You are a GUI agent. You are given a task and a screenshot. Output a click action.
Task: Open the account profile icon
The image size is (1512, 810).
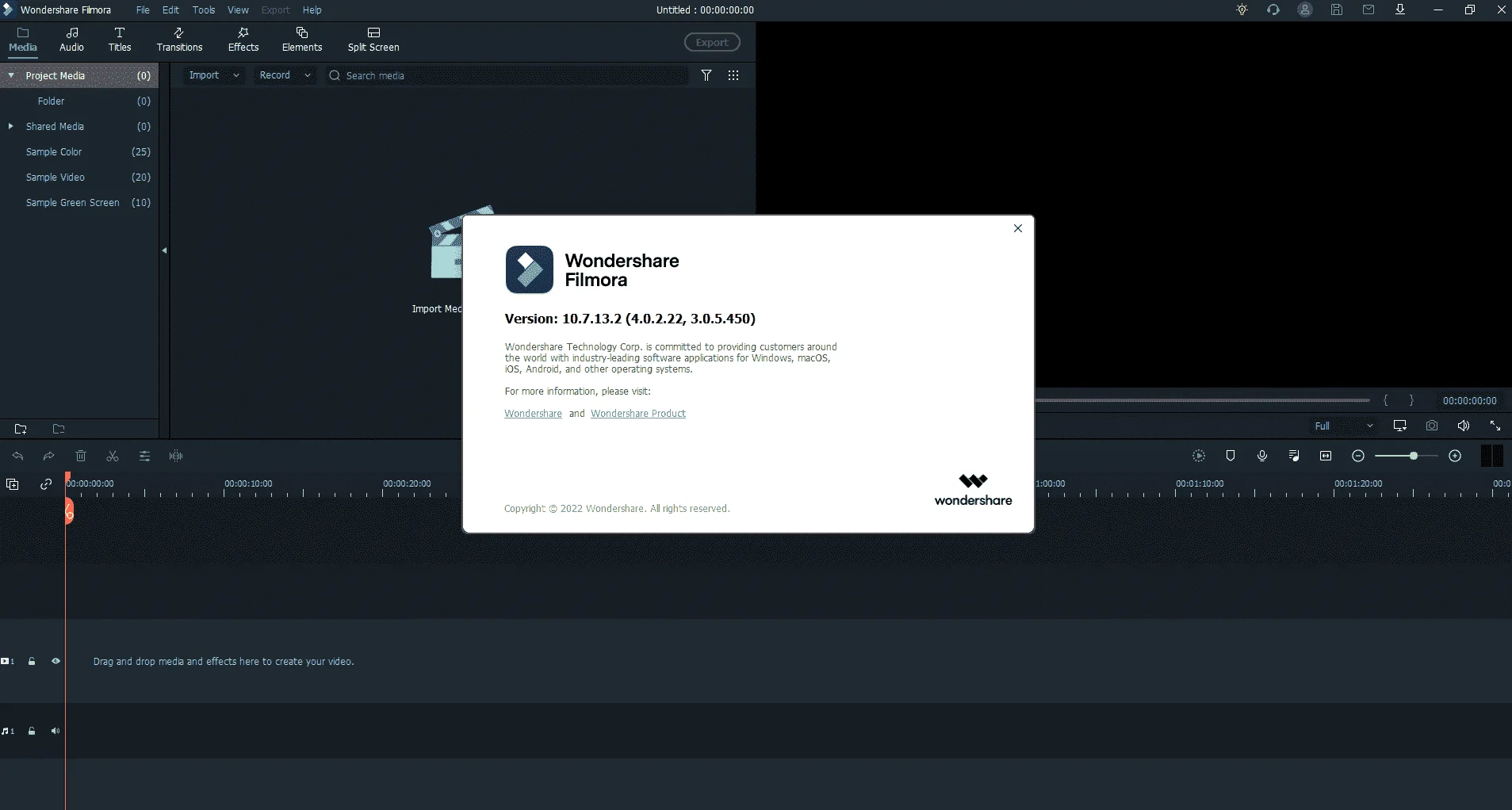point(1305,10)
